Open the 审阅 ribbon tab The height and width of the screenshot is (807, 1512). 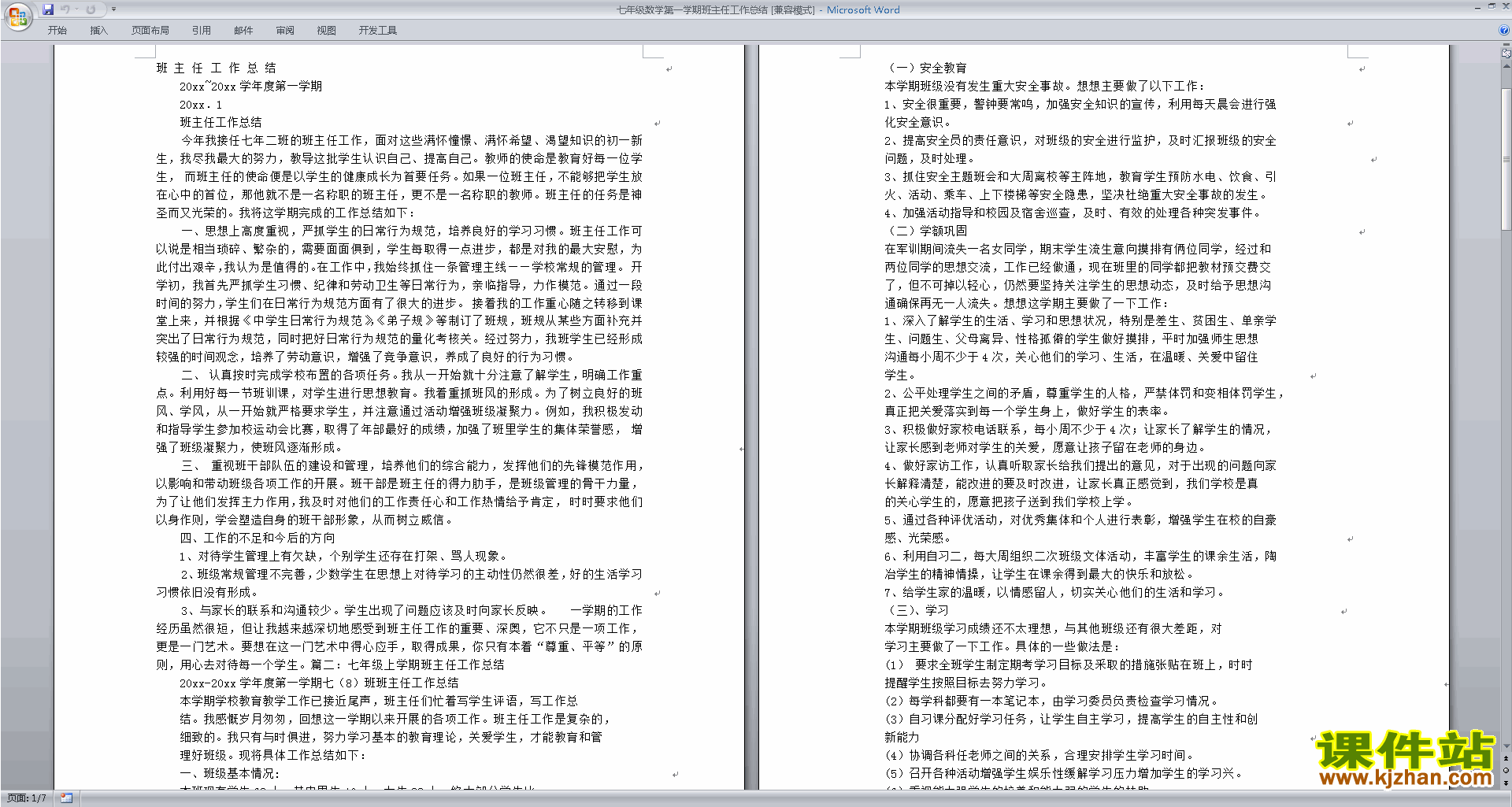coord(285,31)
